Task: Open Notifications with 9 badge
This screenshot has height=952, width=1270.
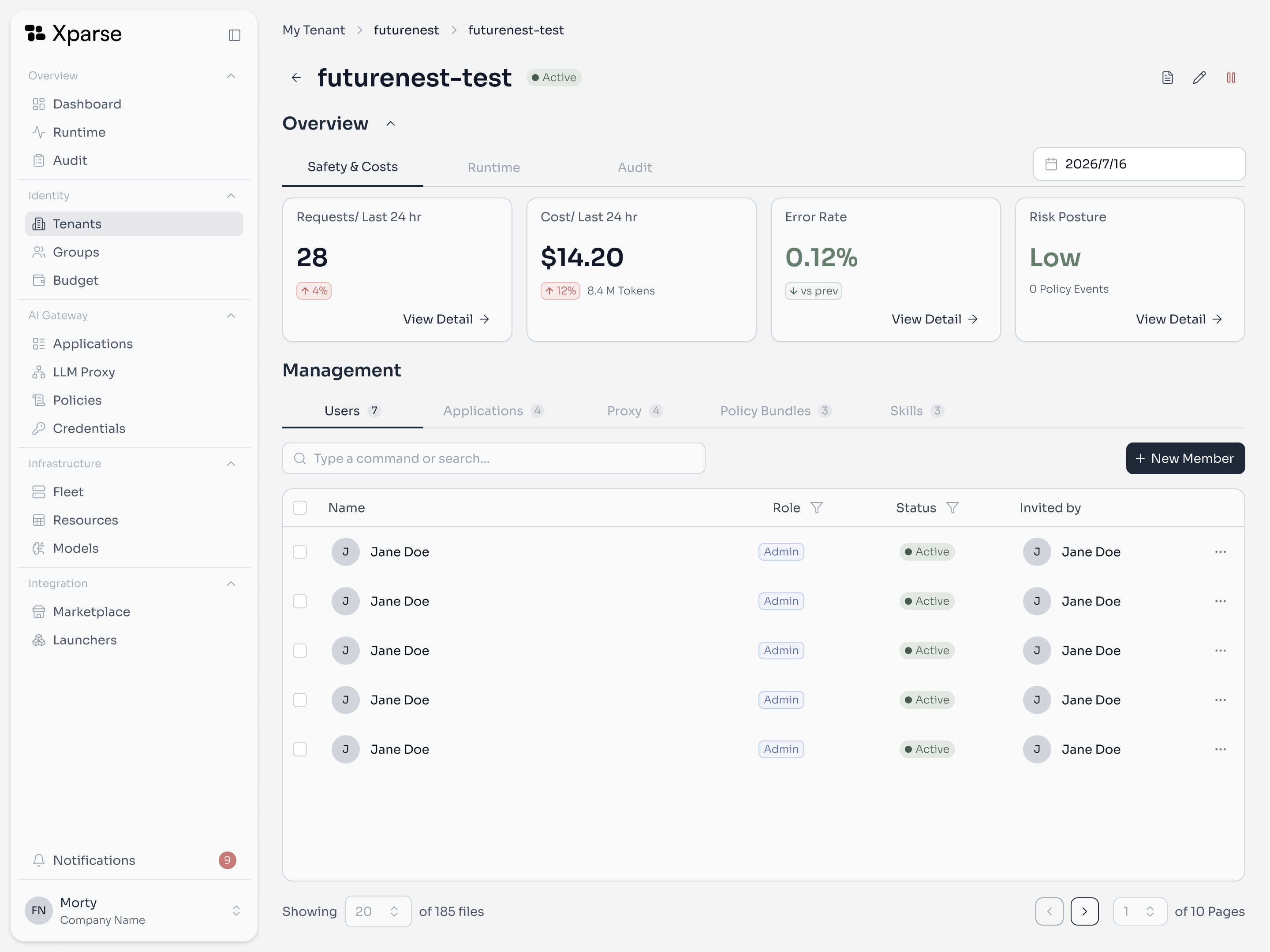Action: (134, 859)
